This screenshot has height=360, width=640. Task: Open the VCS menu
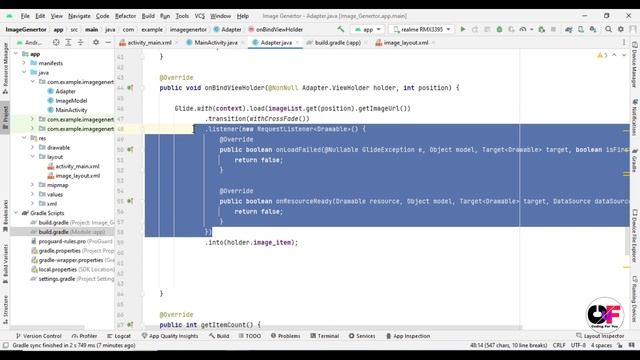(x=200, y=16)
